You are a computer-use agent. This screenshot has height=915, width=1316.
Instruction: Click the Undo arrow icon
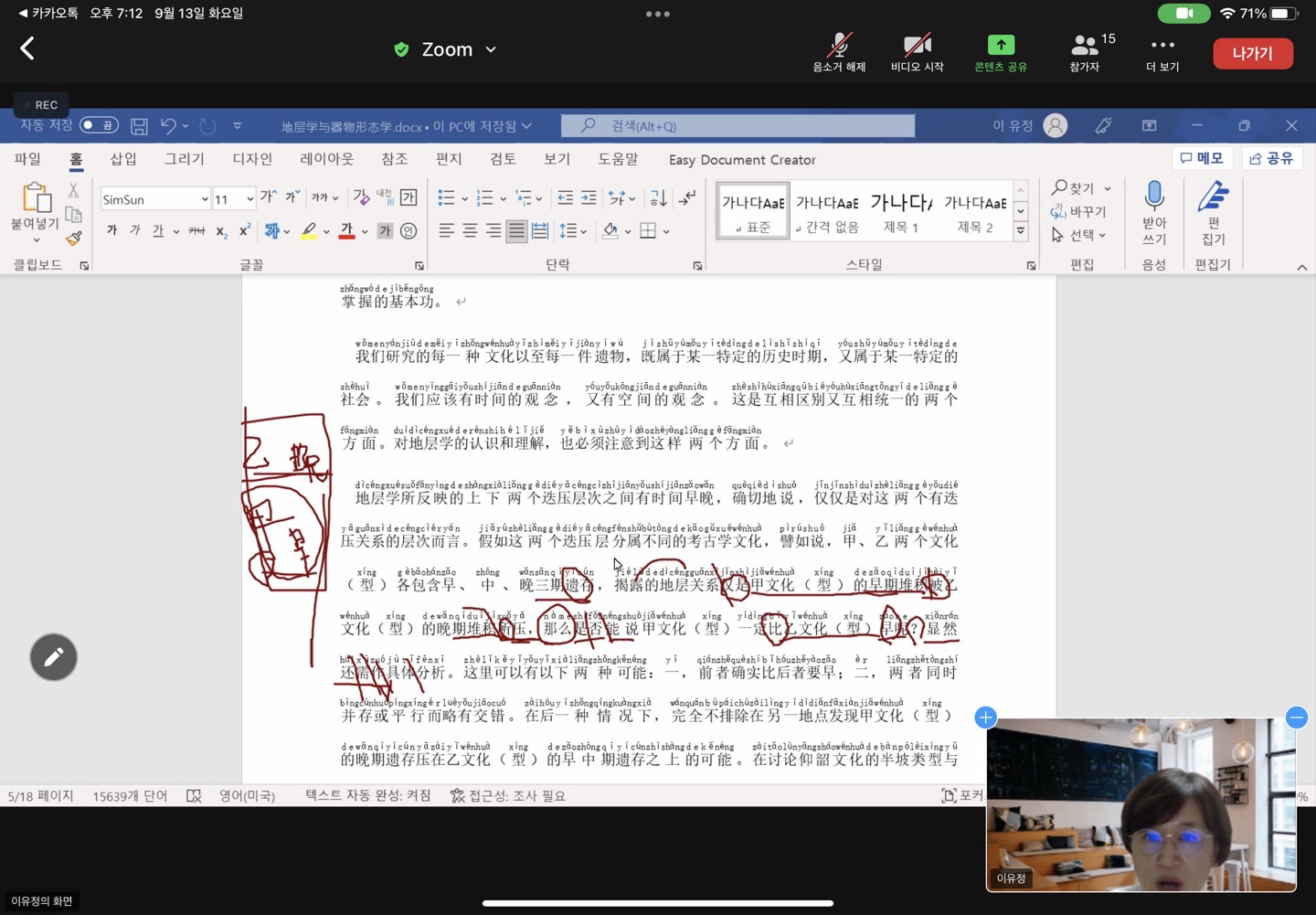coord(168,126)
